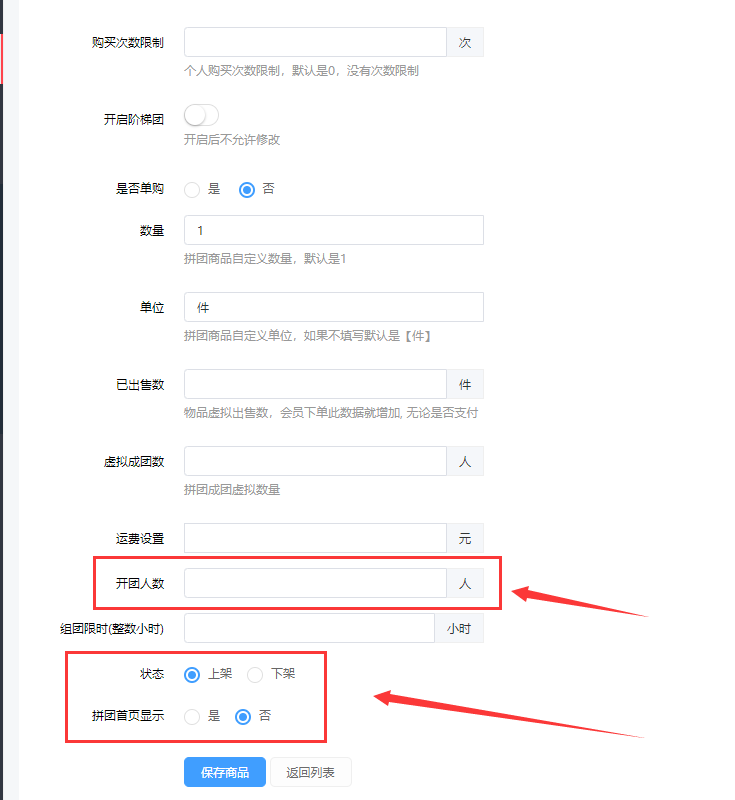This screenshot has width=735, height=800.
Task: Click the 保存商品 button
Action: 225,772
